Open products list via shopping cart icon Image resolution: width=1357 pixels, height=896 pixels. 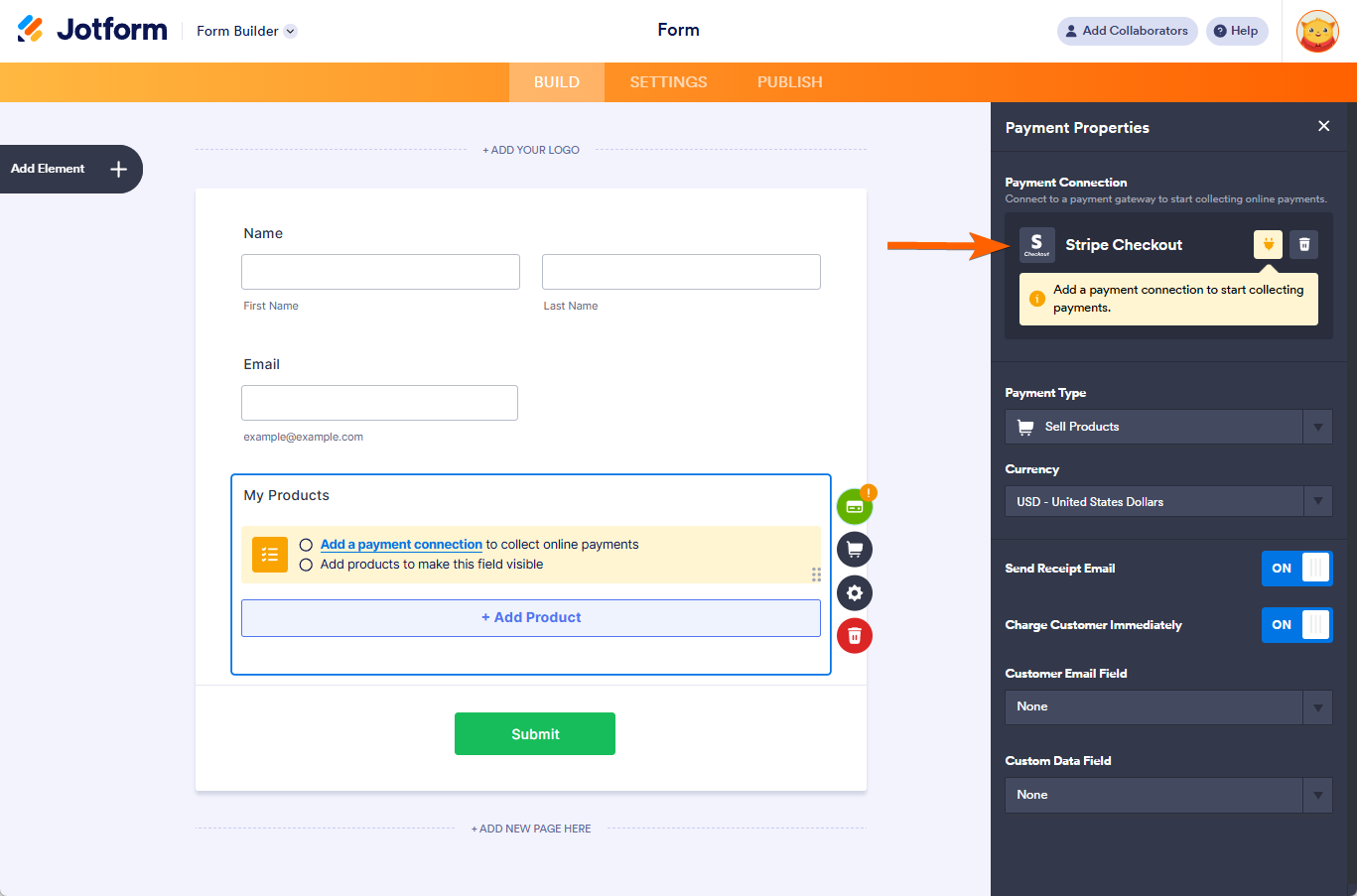coord(854,549)
